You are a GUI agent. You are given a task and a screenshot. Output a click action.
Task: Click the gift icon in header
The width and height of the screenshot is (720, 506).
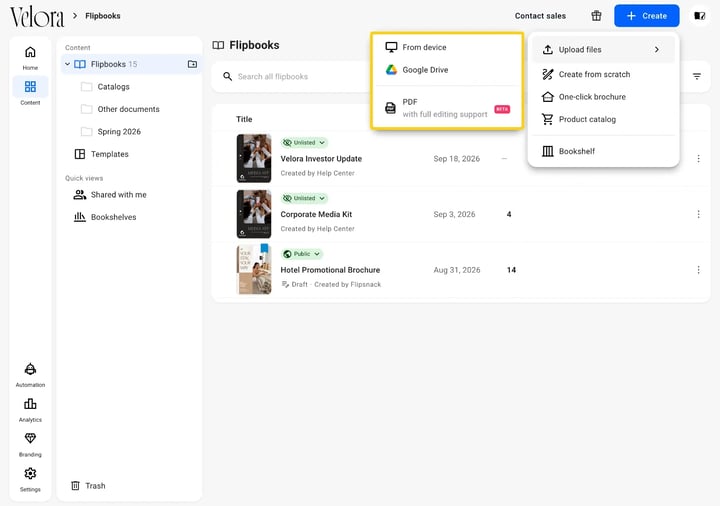click(596, 16)
